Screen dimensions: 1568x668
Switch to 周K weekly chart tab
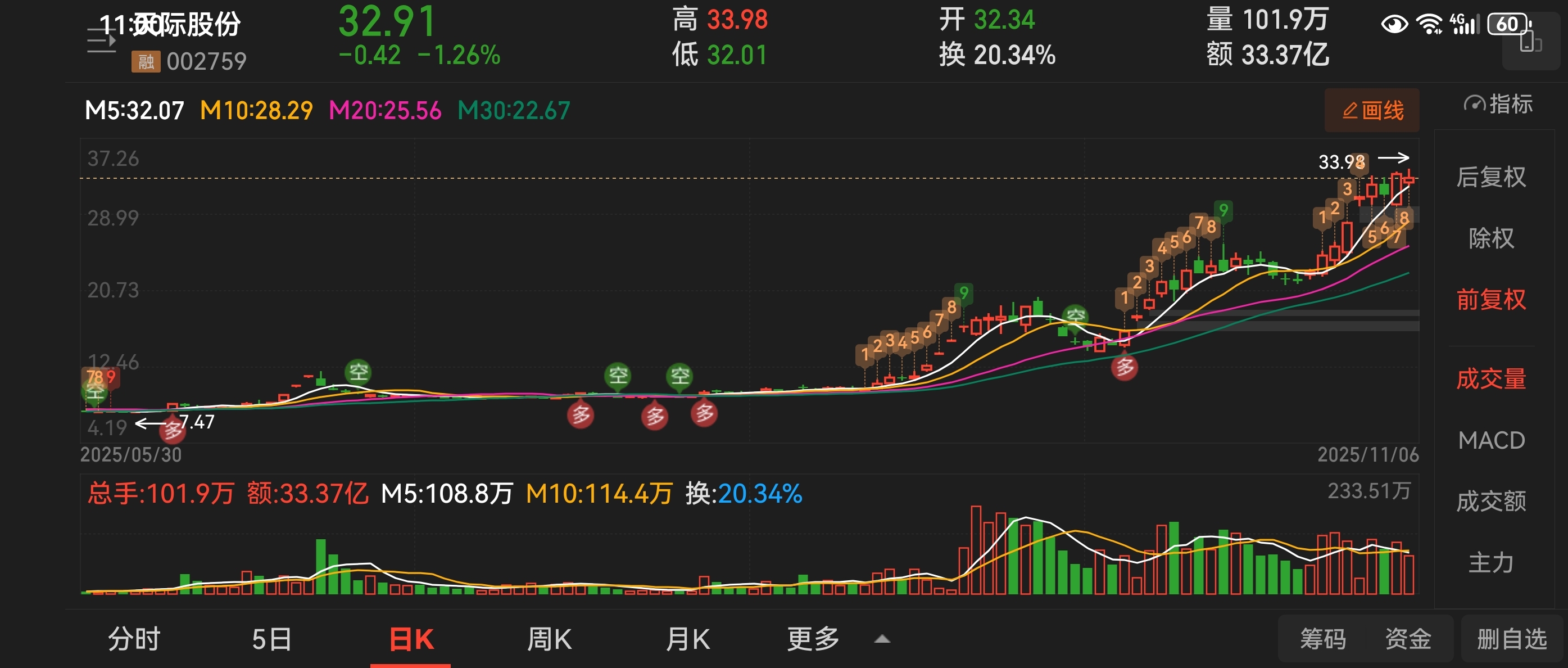[x=549, y=639]
